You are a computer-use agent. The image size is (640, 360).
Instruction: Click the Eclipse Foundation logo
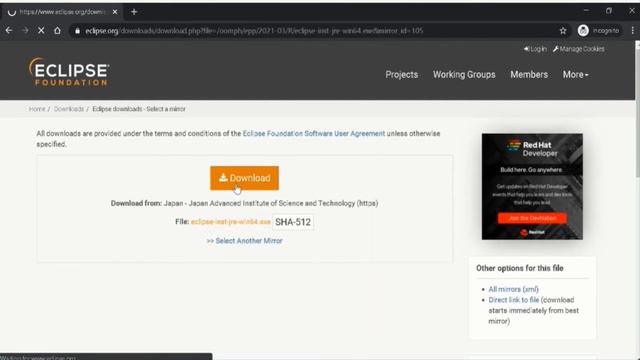pos(69,72)
